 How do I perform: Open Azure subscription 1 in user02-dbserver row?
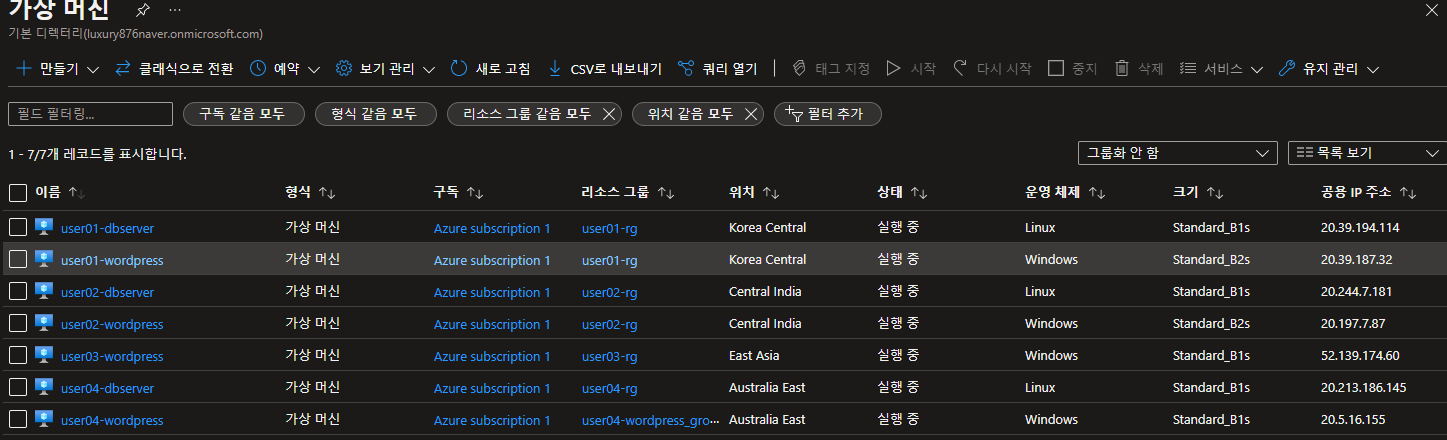[x=492, y=292]
